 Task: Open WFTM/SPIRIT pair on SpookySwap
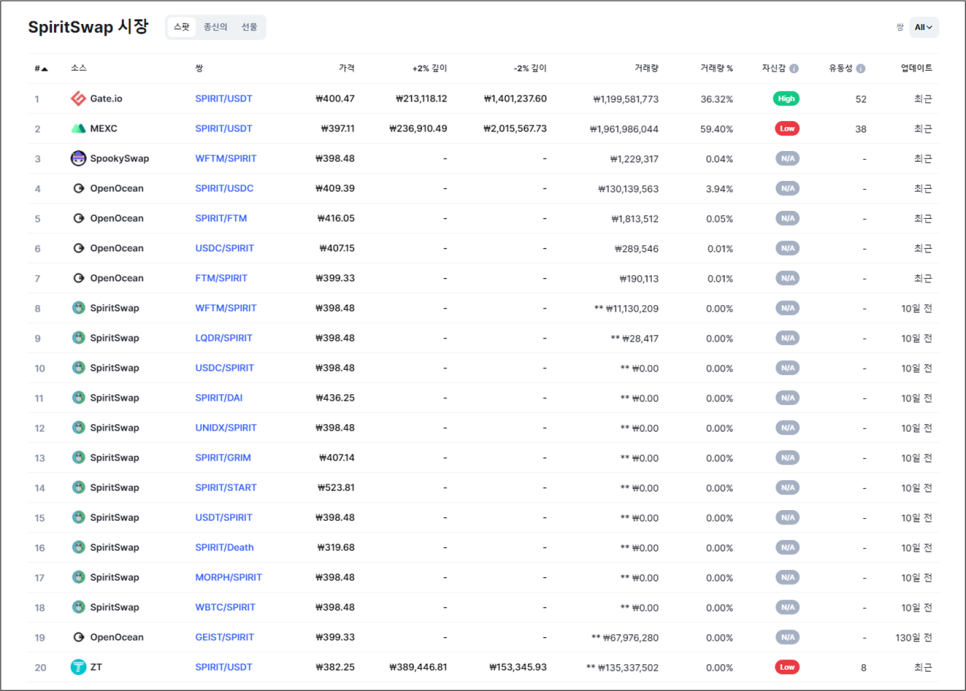(225, 158)
